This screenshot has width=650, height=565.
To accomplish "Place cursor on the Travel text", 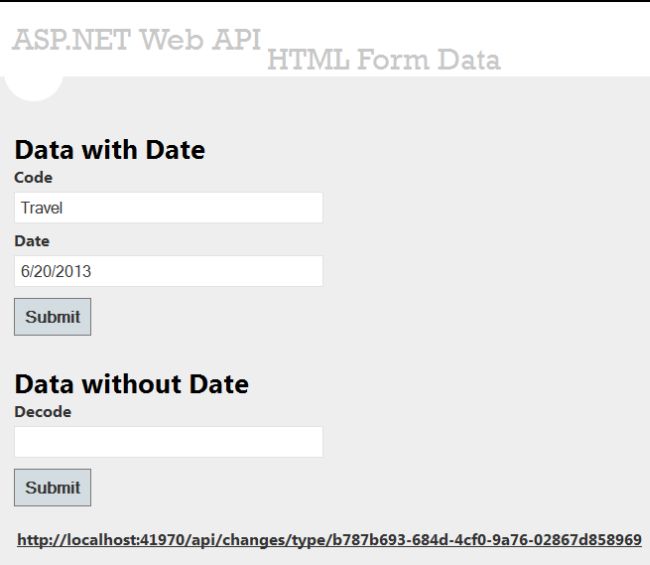I will coord(42,208).
